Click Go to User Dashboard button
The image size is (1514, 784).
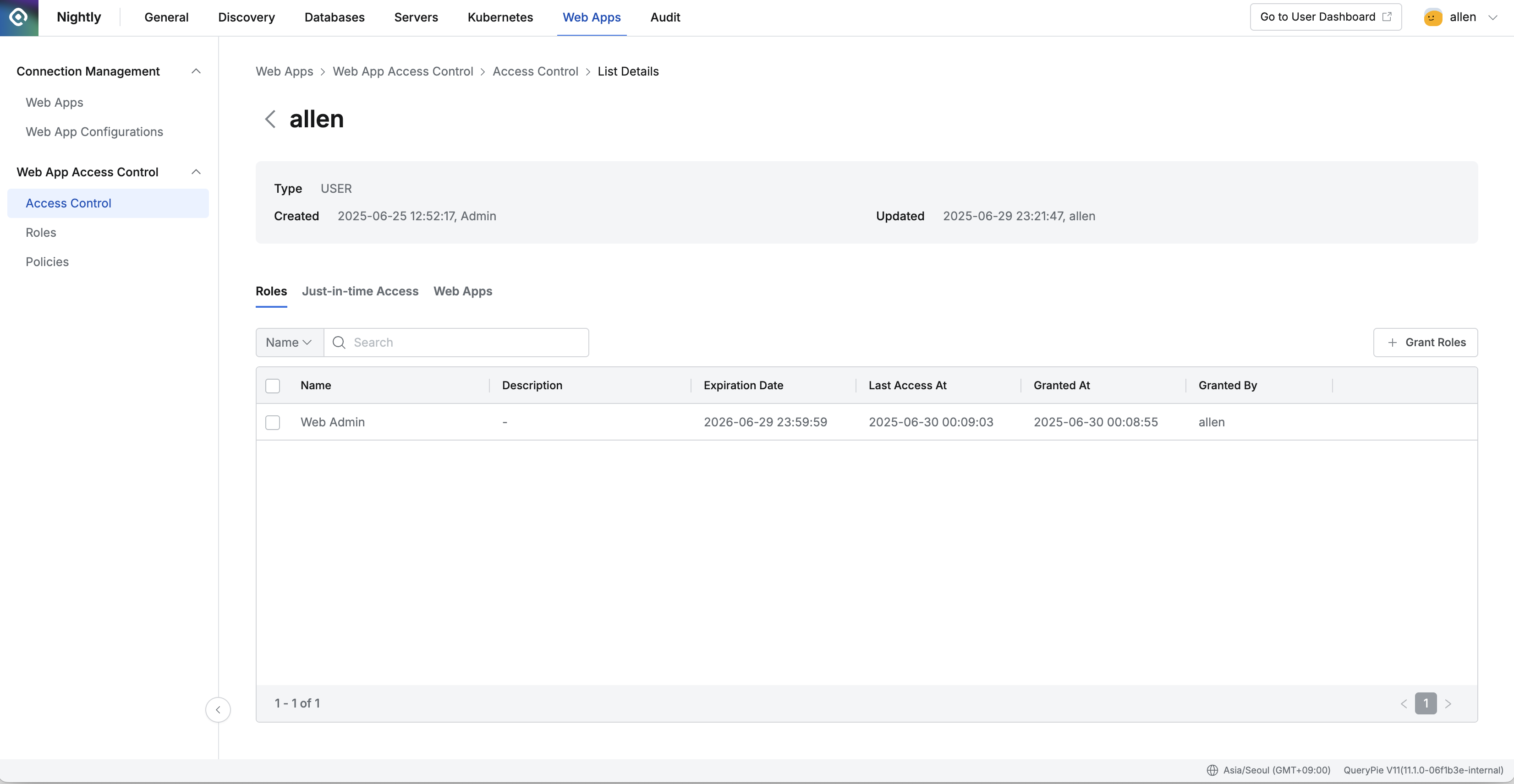point(1325,17)
